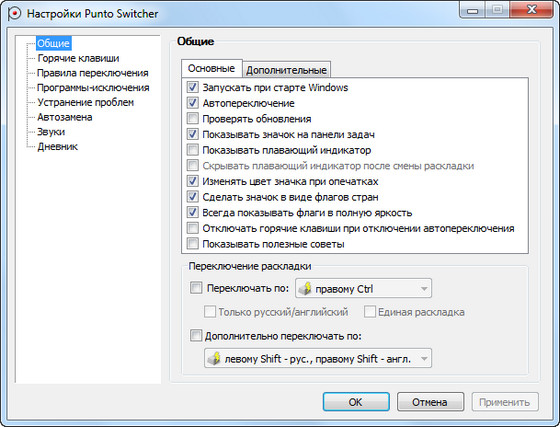Image resolution: width=560 pixels, height=427 pixels.
Task: Click the Переключение раскладки group label
Action: pos(250,266)
